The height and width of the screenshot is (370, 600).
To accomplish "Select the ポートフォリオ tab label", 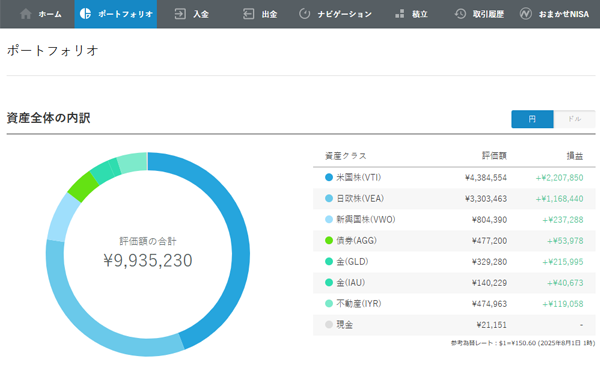I will point(126,14).
